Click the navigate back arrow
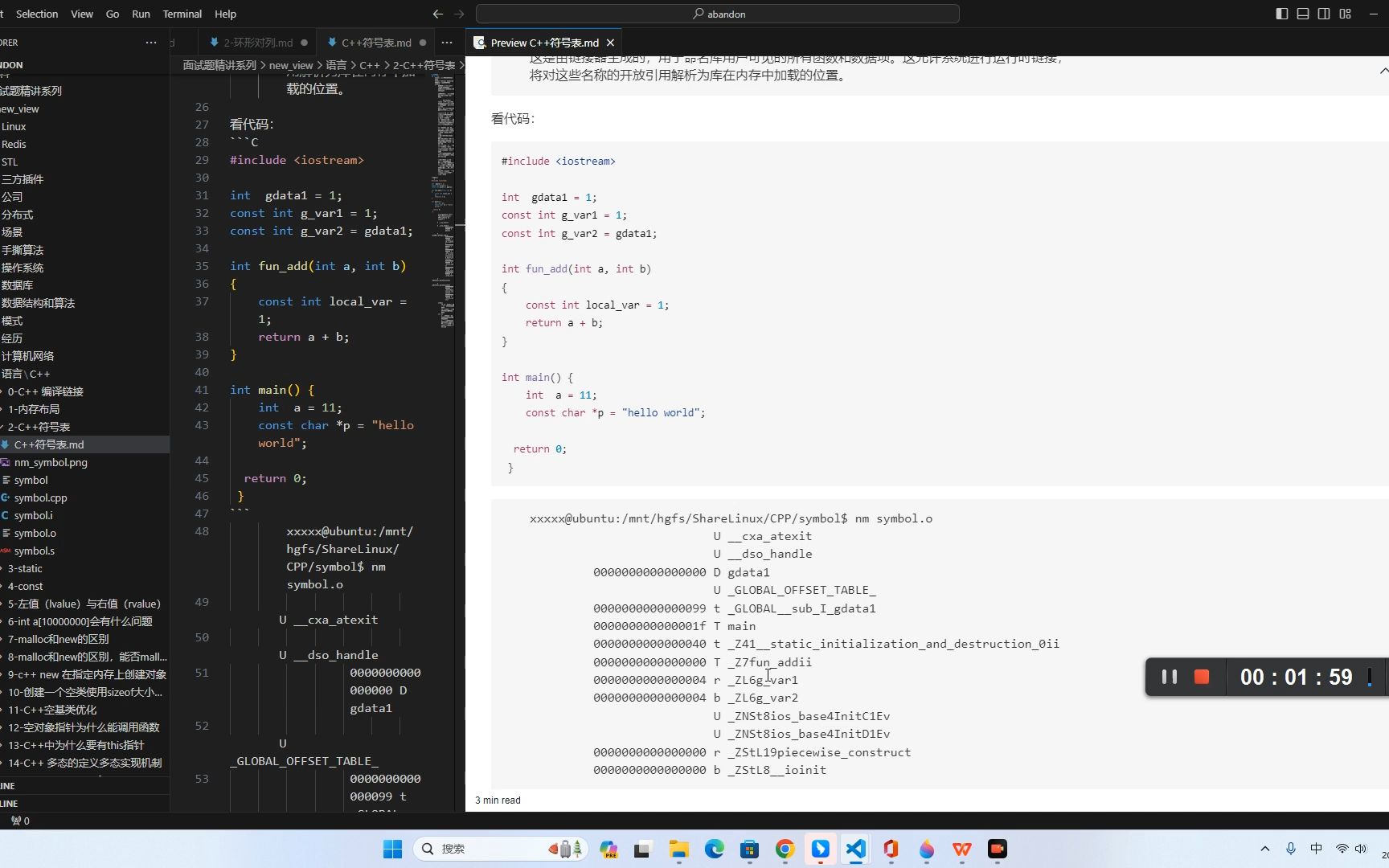This screenshot has width=1389, height=868. pyautogui.click(x=437, y=14)
